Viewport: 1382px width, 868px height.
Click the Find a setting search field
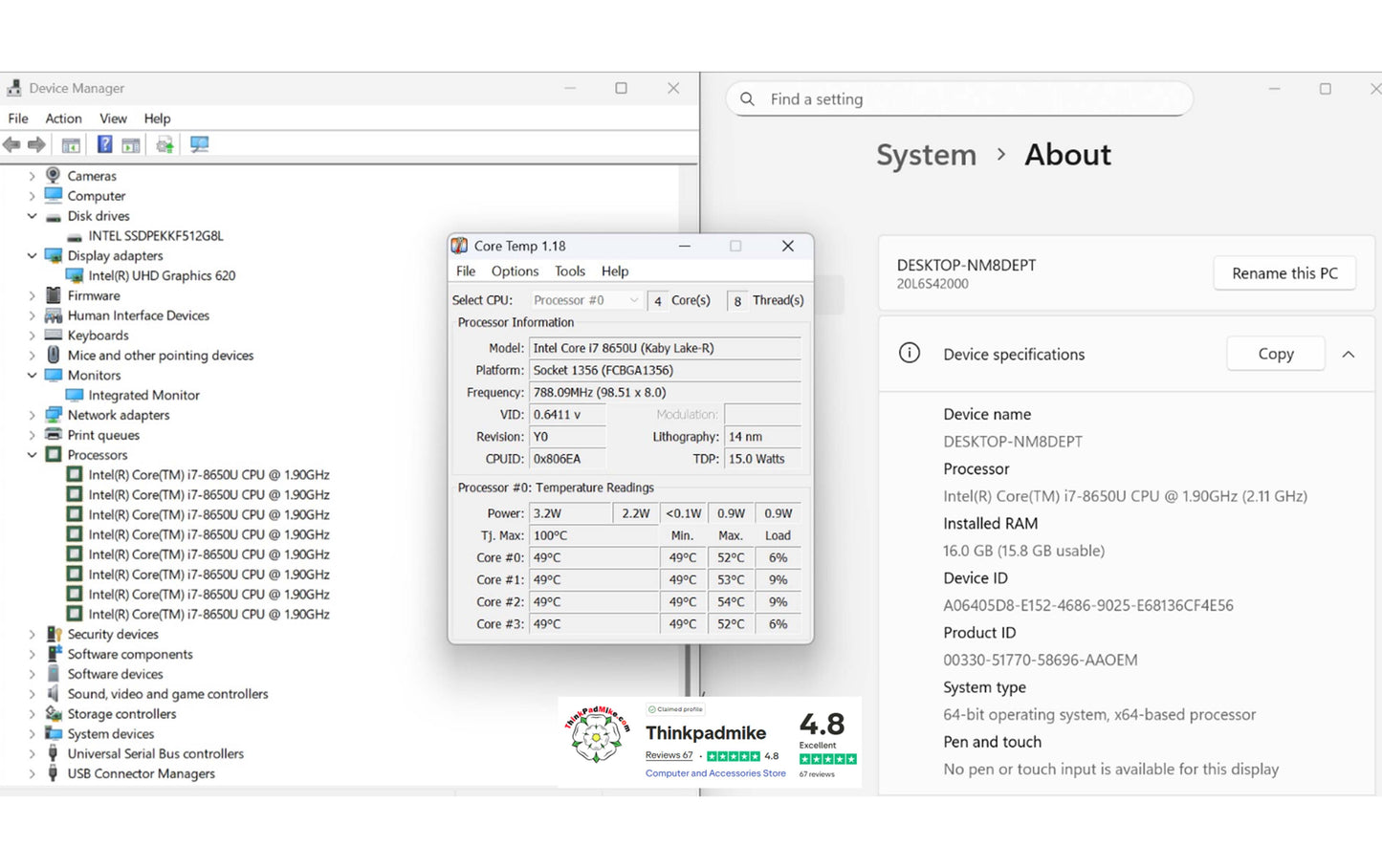pos(966,99)
